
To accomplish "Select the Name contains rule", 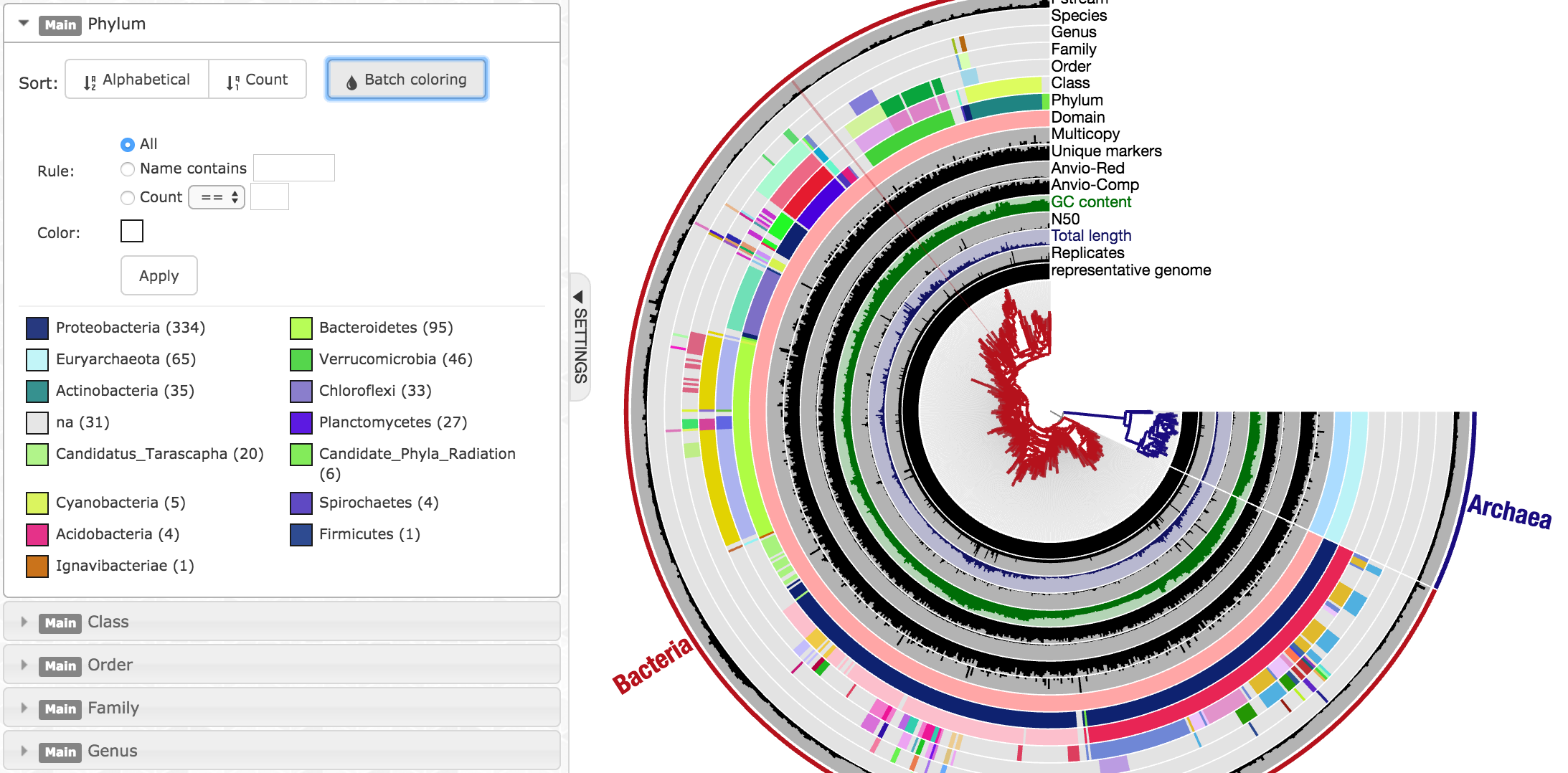I will pyautogui.click(x=128, y=169).
